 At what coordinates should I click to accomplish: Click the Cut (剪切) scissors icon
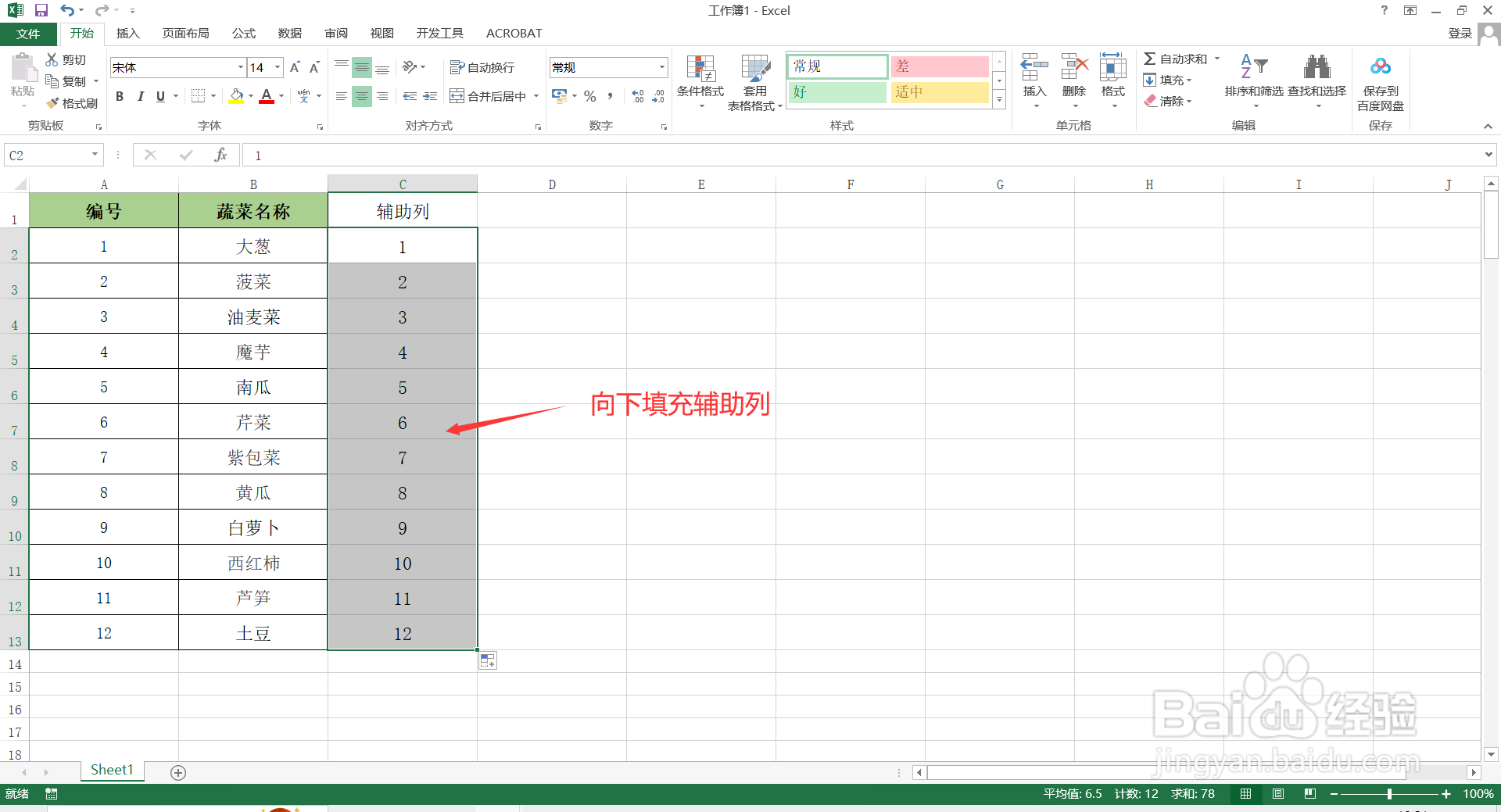52,59
